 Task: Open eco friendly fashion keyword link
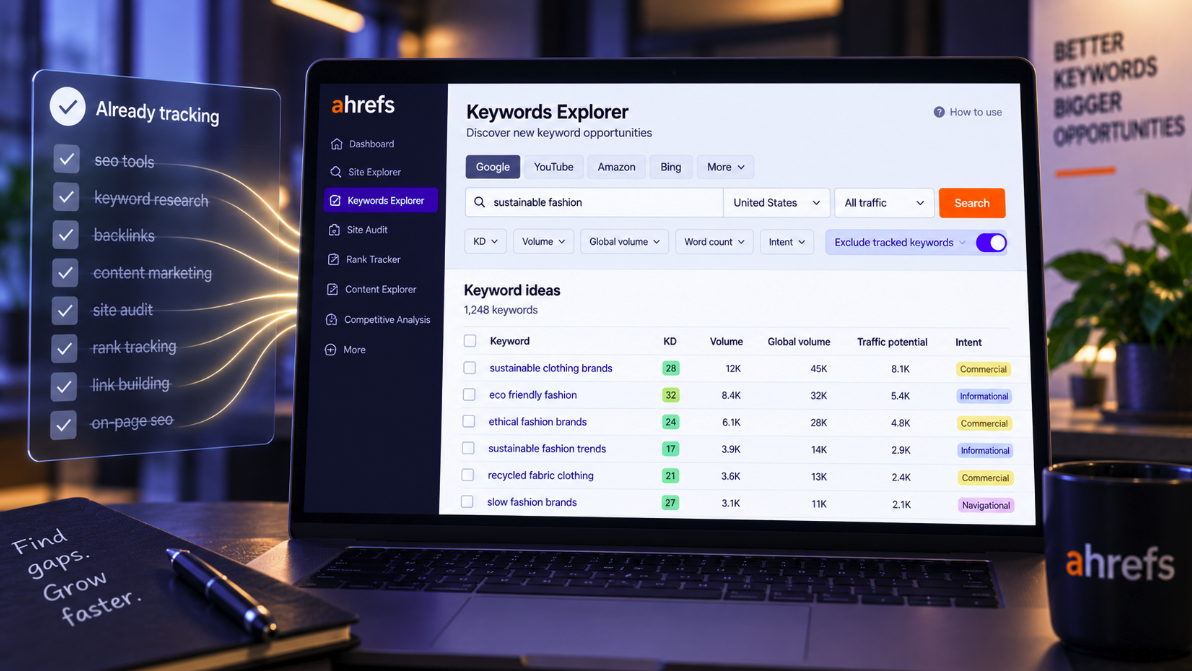pyautogui.click(x=533, y=394)
